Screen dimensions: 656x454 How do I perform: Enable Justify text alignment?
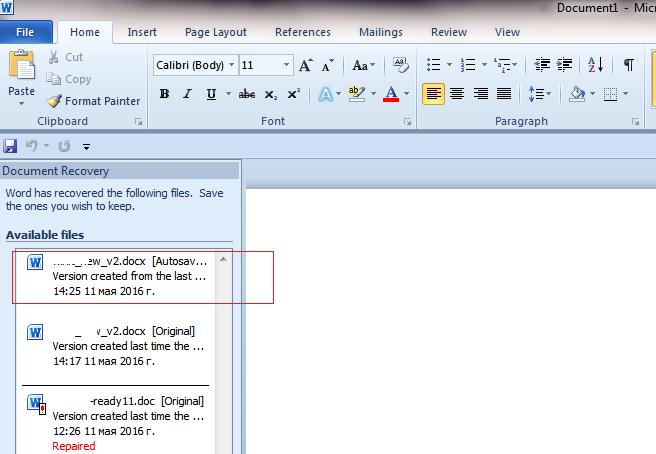pos(504,95)
